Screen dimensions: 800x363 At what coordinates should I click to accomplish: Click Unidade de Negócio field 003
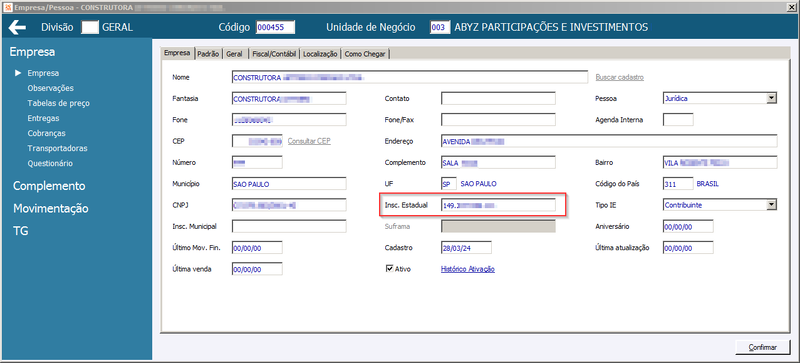pos(440,28)
